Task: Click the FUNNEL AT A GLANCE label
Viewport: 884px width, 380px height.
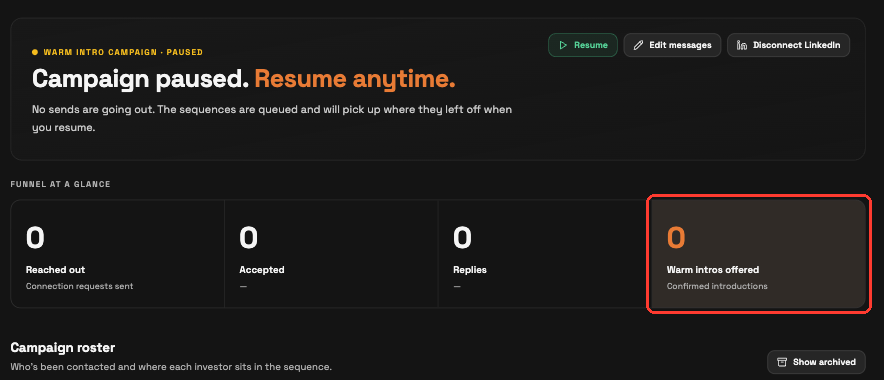Action: click(x=60, y=184)
